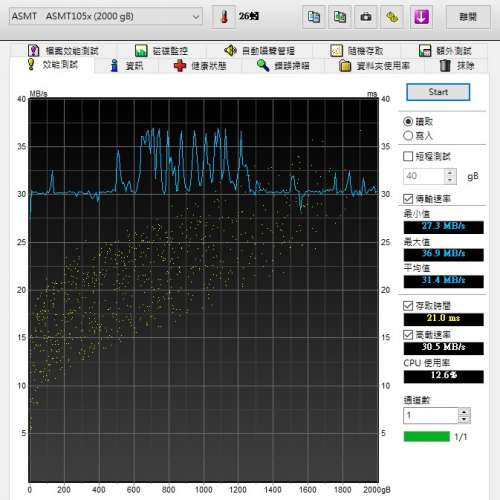
Task: Click the 36.9 MB/s maximum value
Action: coord(443,254)
